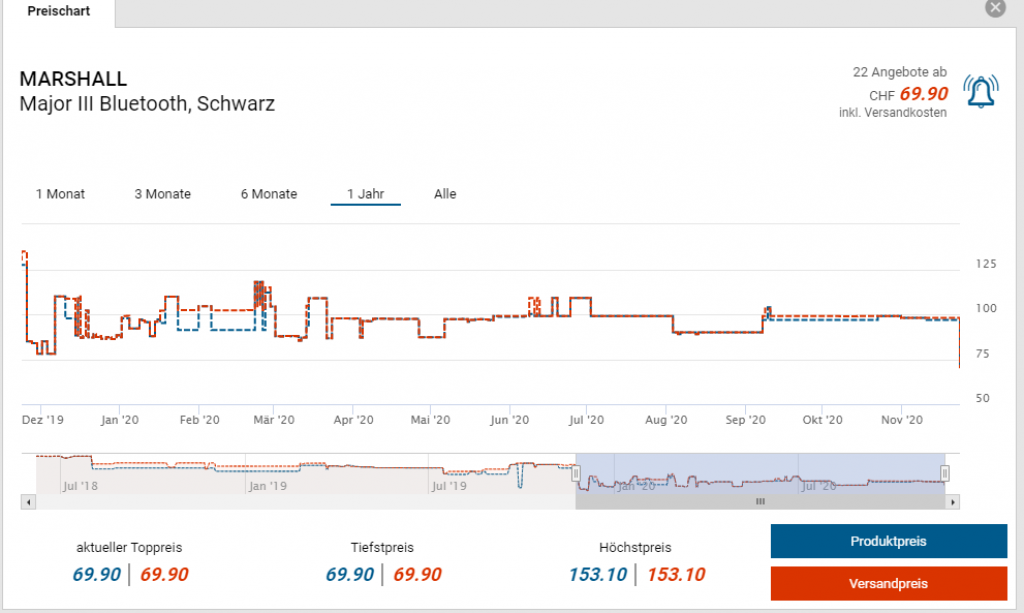The height and width of the screenshot is (613, 1024).
Task: Choose the 1 Jahr time range
Action: 366,194
